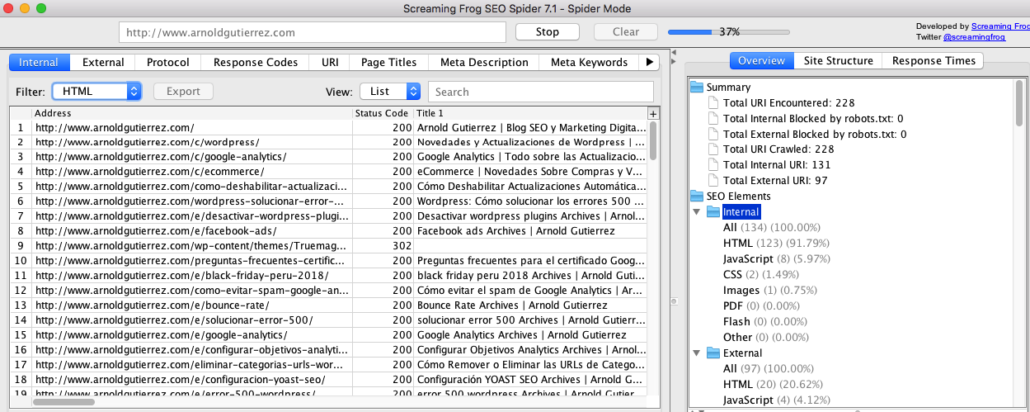Click the URL field to crawl
1030x412 pixels.
click(x=312, y=32)
